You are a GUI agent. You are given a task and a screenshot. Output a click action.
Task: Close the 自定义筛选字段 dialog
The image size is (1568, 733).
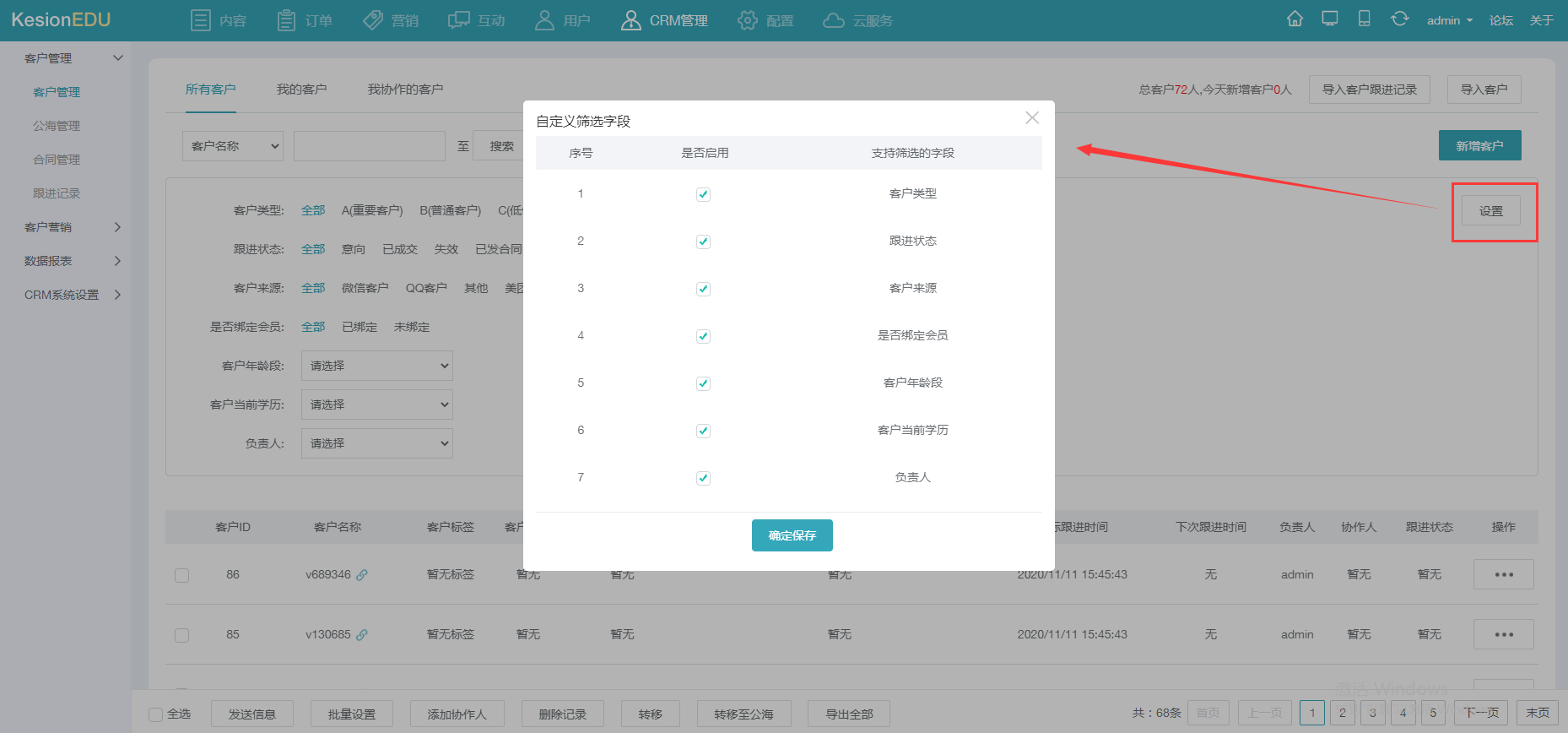(x=1032, y=118)
